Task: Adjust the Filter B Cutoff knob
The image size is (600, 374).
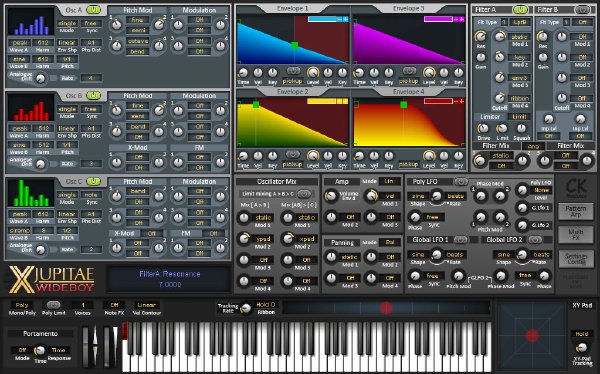Action: (562, 98)
